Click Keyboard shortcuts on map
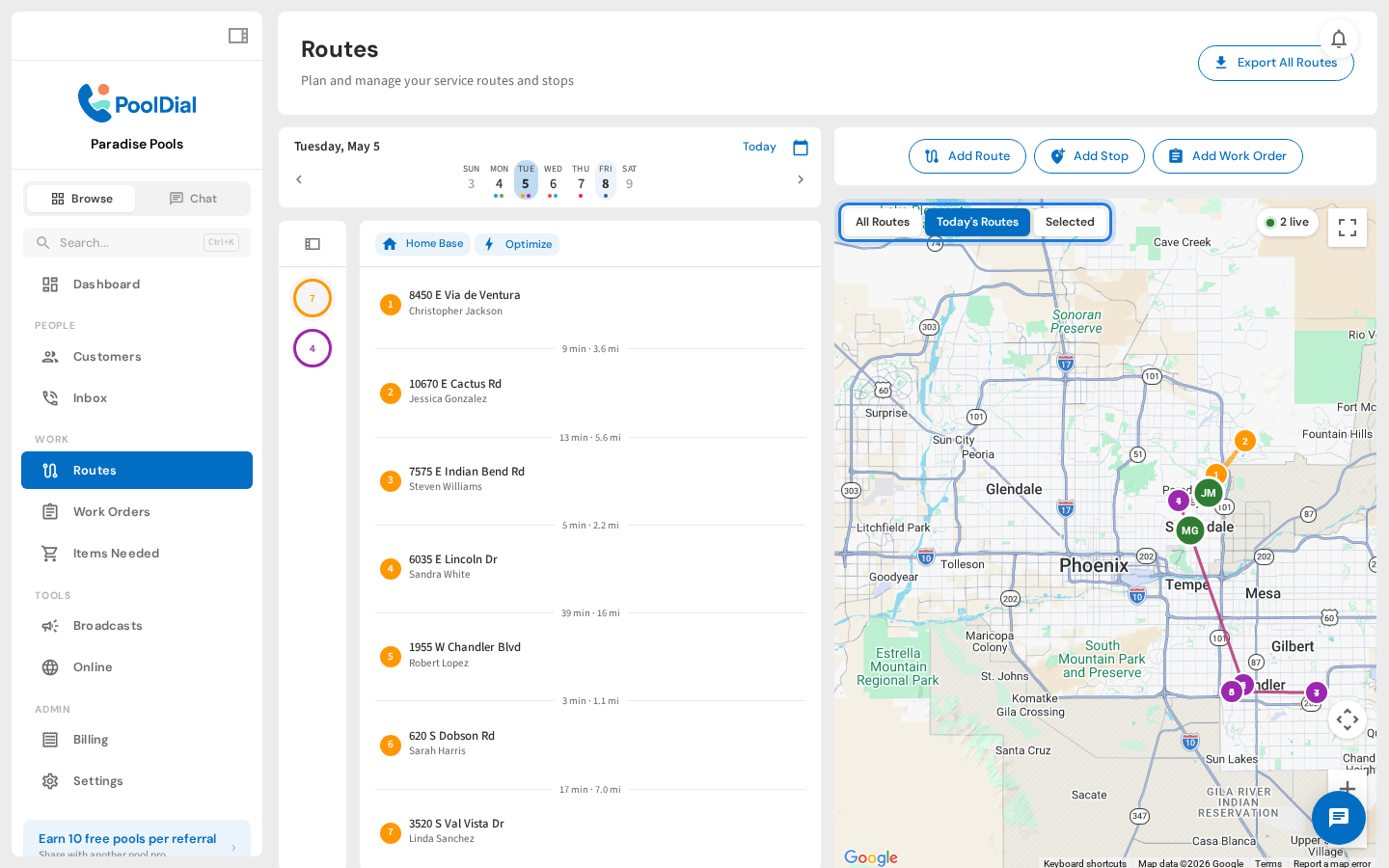The width and height of the screenshot is (1389, 868). (x=1085, y=863)
